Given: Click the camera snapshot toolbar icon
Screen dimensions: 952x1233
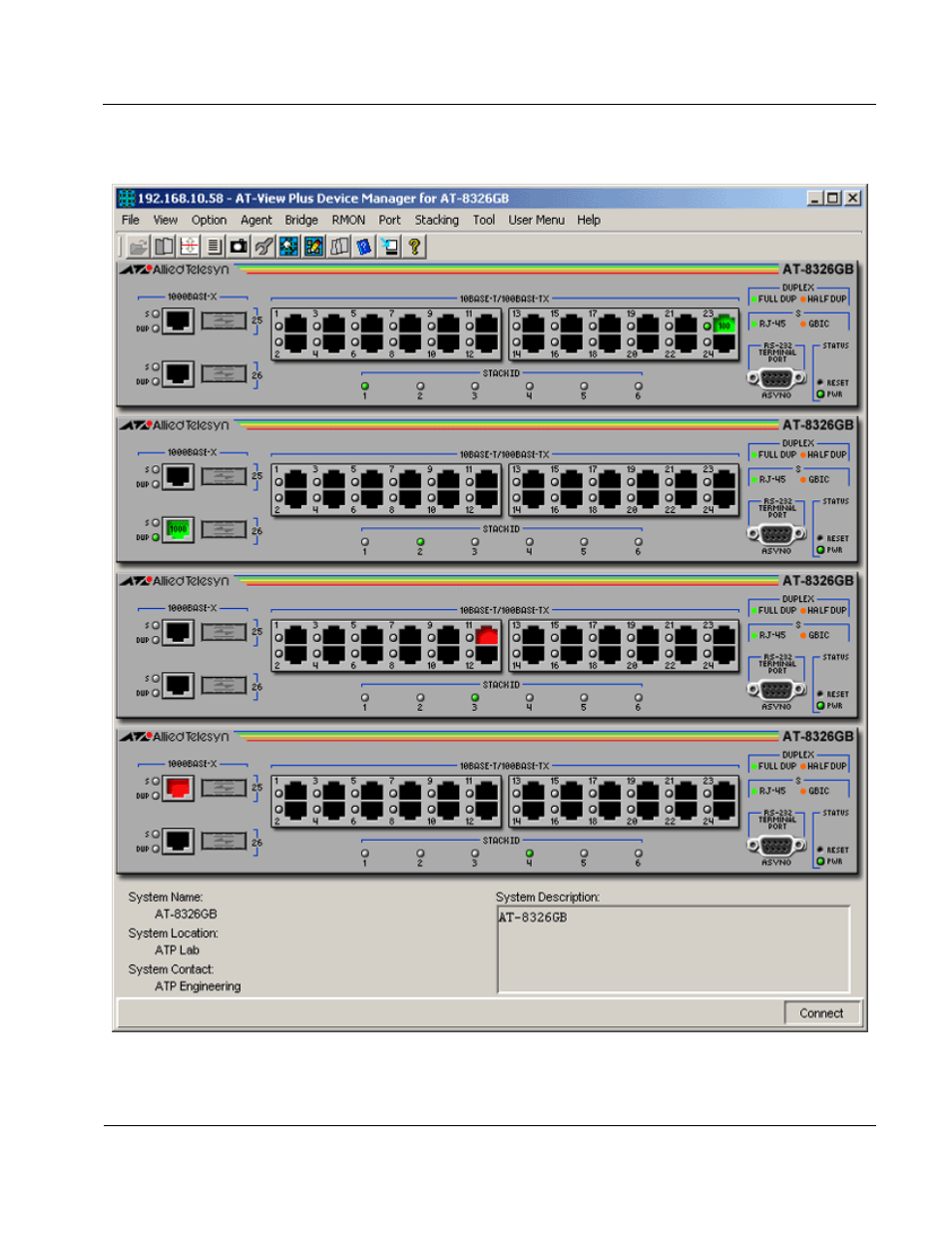Looking at the screenshot, I should (238, 246).
